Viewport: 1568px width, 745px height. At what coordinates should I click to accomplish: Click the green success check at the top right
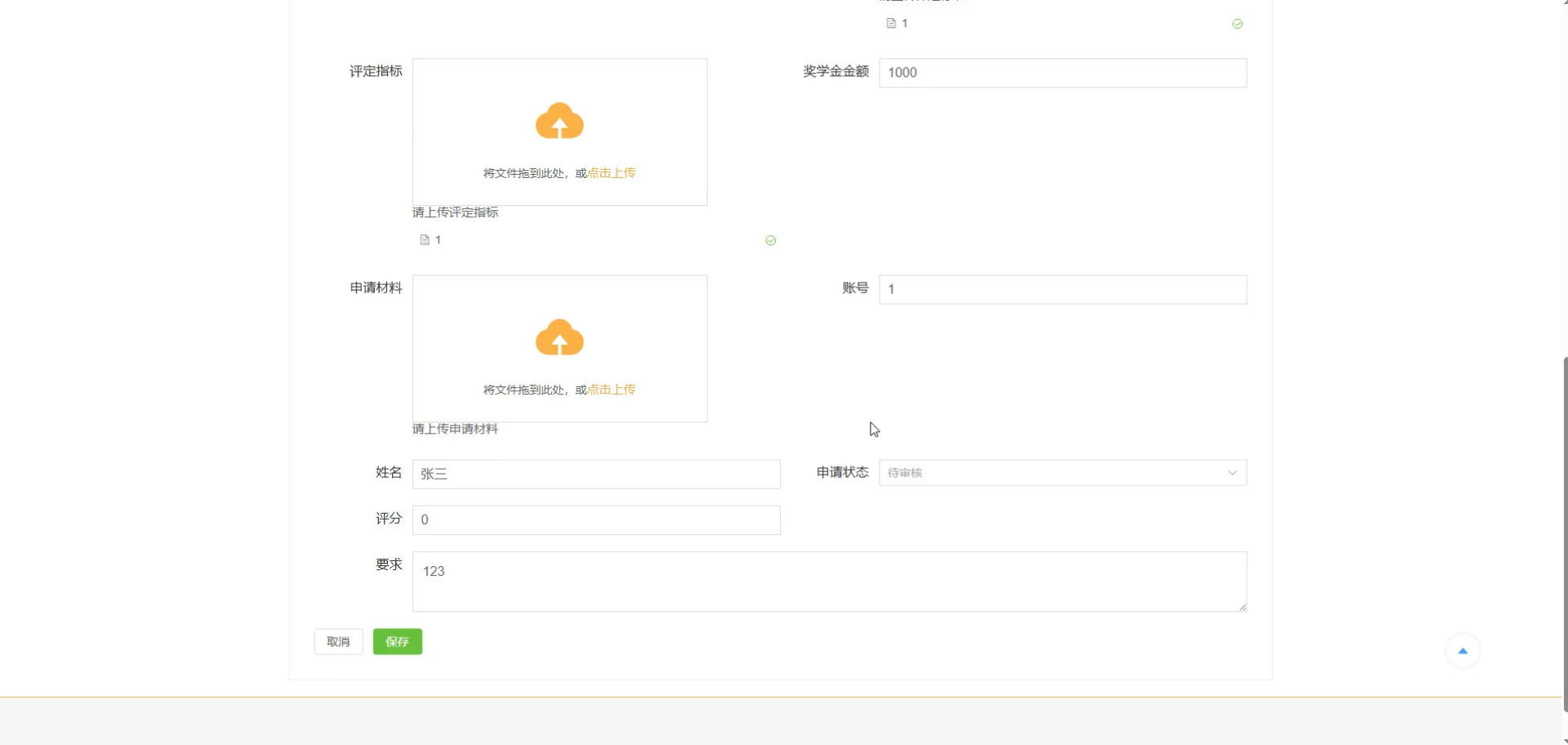click(1237, 24)
